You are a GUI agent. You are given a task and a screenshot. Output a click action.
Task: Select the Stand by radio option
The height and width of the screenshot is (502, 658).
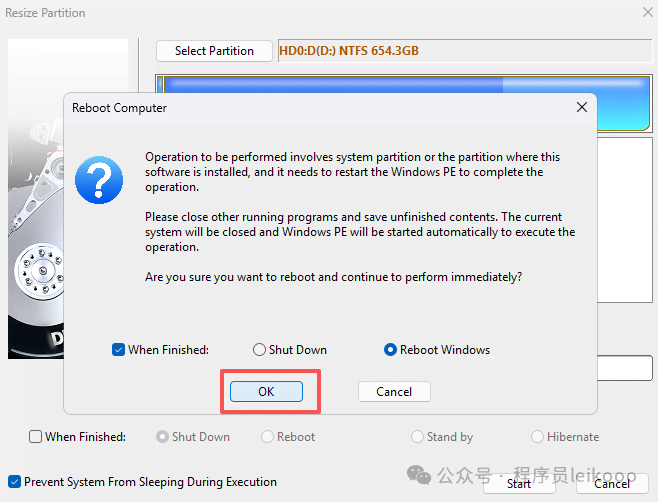coord(418,437)
